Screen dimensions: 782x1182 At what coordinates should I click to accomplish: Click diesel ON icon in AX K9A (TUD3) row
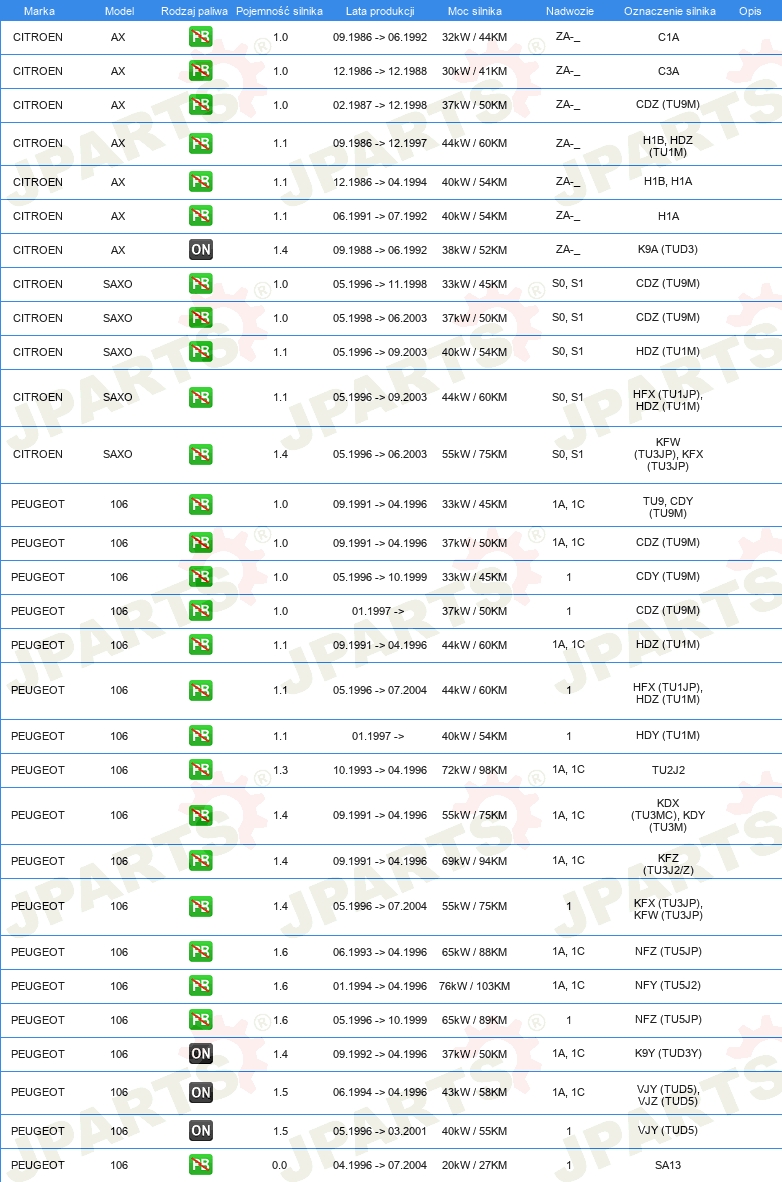click(201, 250)
